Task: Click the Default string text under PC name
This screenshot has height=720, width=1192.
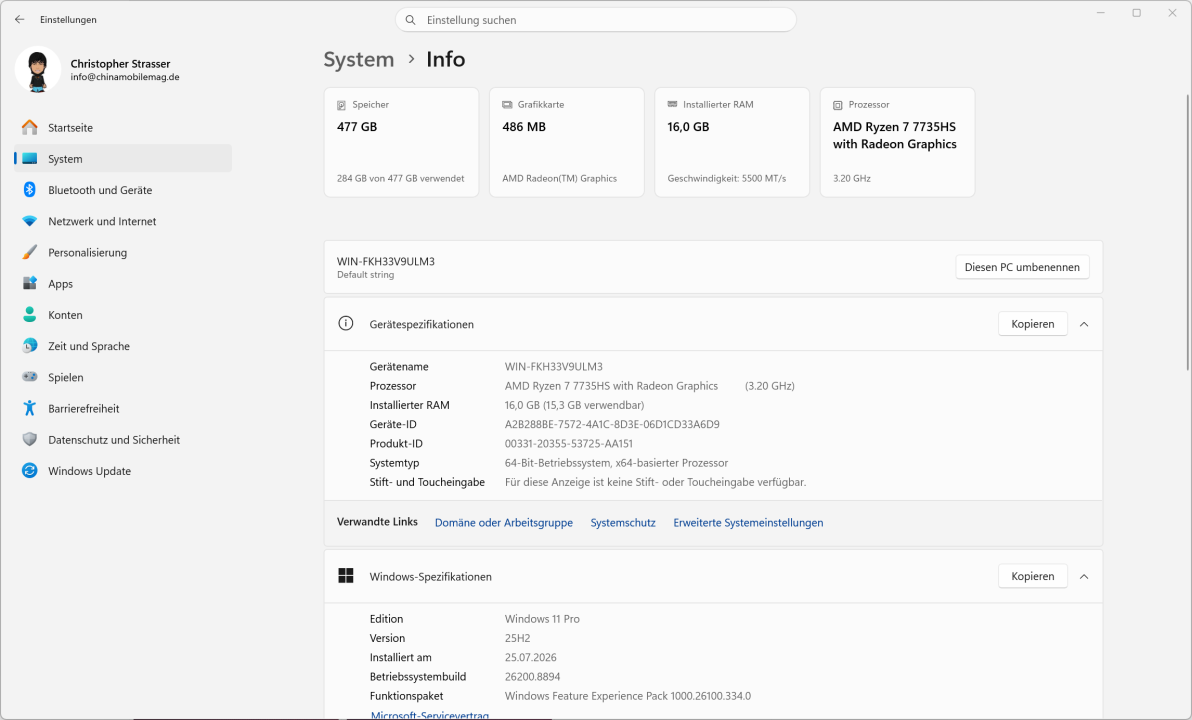Action: coord(366,274)
